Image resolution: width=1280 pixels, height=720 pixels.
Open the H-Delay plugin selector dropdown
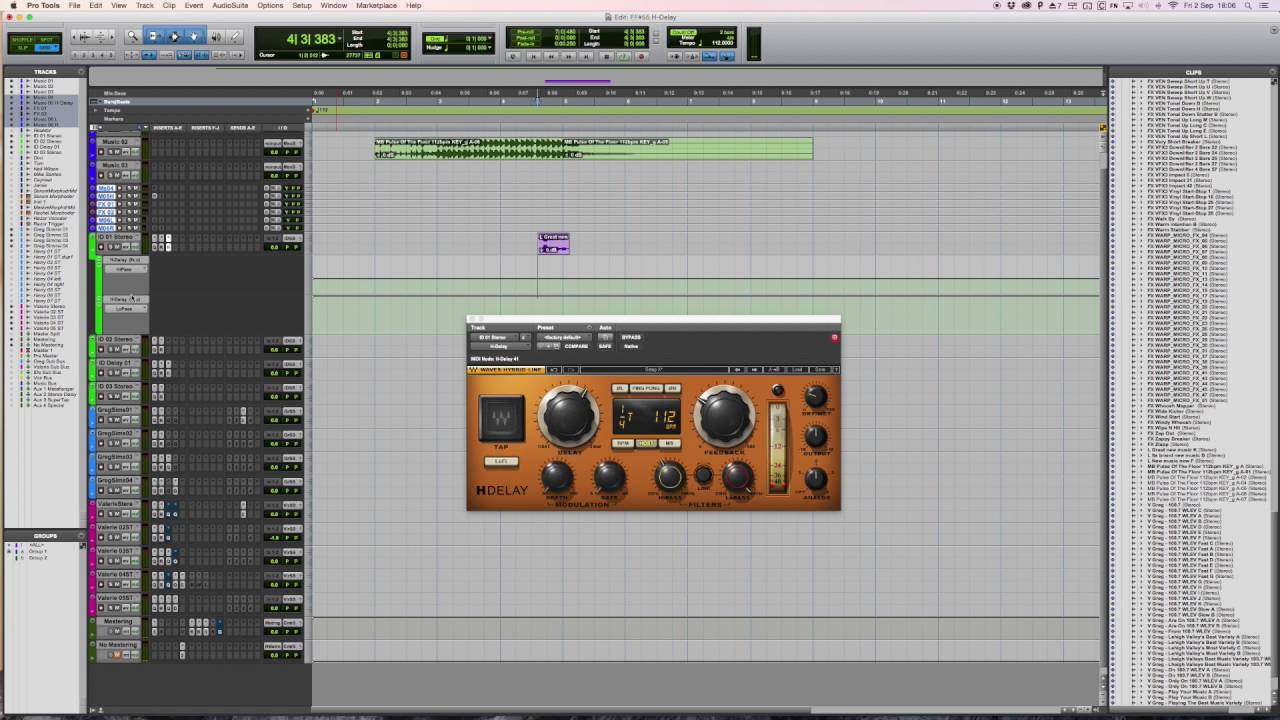tap(499, 346)
